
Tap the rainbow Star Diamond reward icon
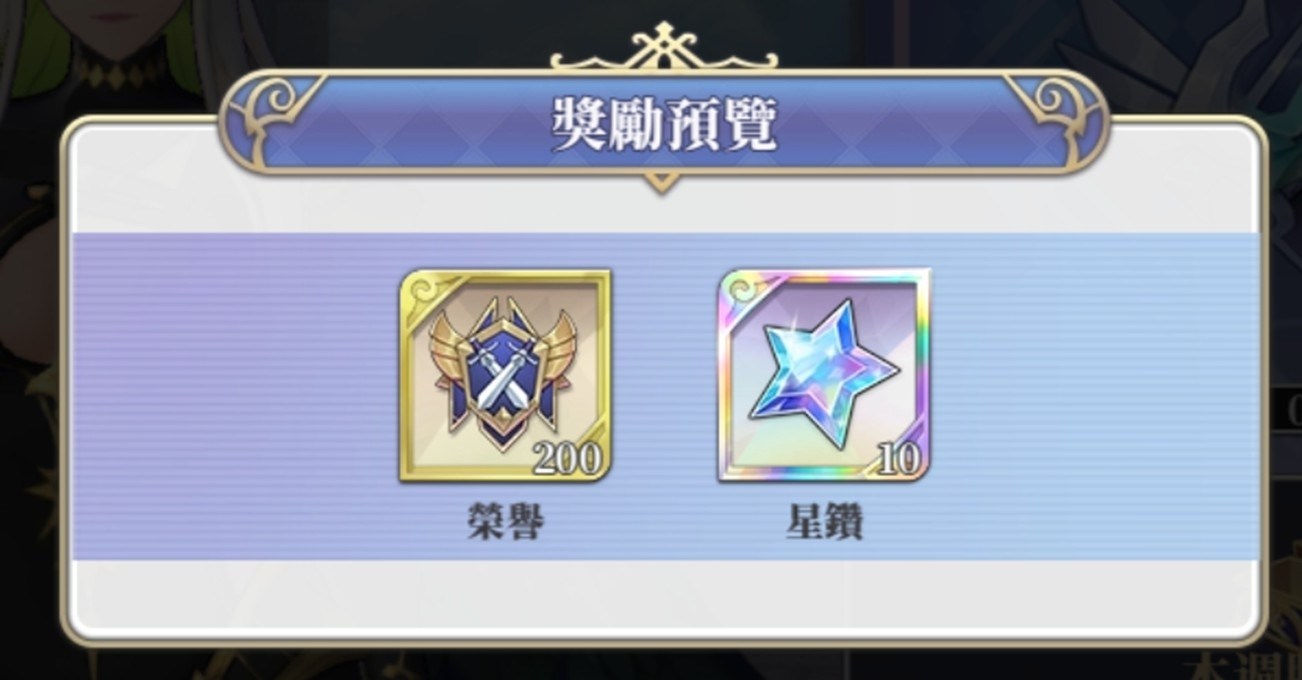(823, 375)
